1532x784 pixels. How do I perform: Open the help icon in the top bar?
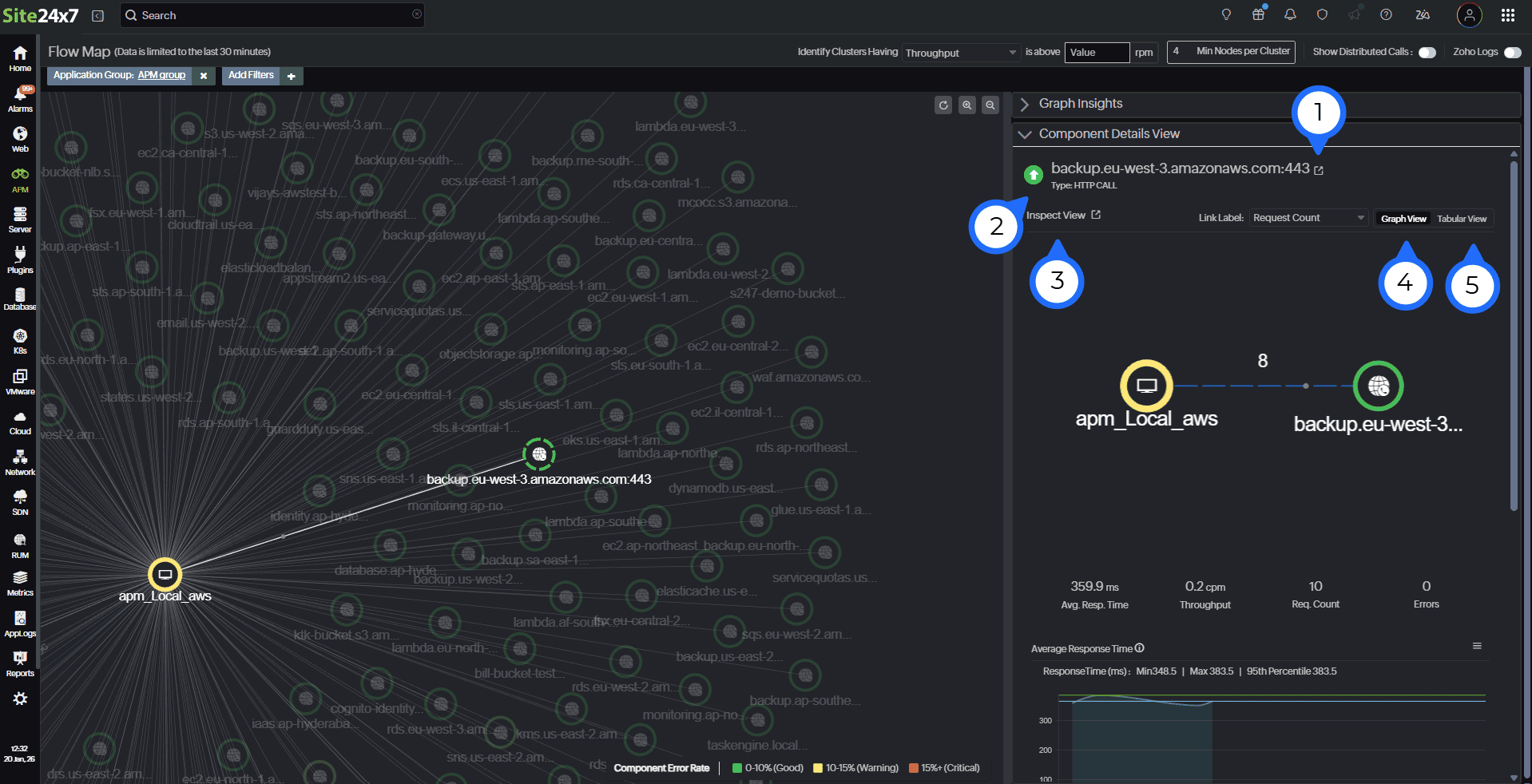(x=1386, y=14)
